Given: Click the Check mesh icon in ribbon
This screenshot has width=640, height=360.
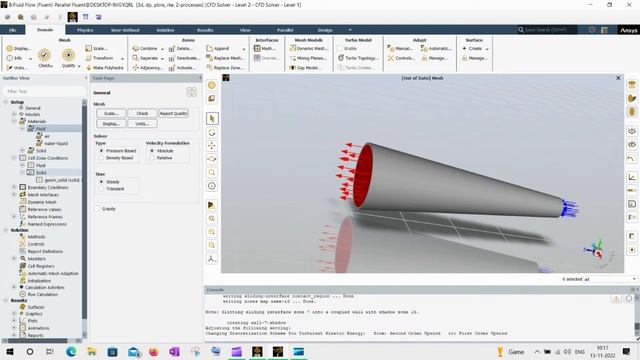Looking at the screenshot, I should click(x=44, y=55).
